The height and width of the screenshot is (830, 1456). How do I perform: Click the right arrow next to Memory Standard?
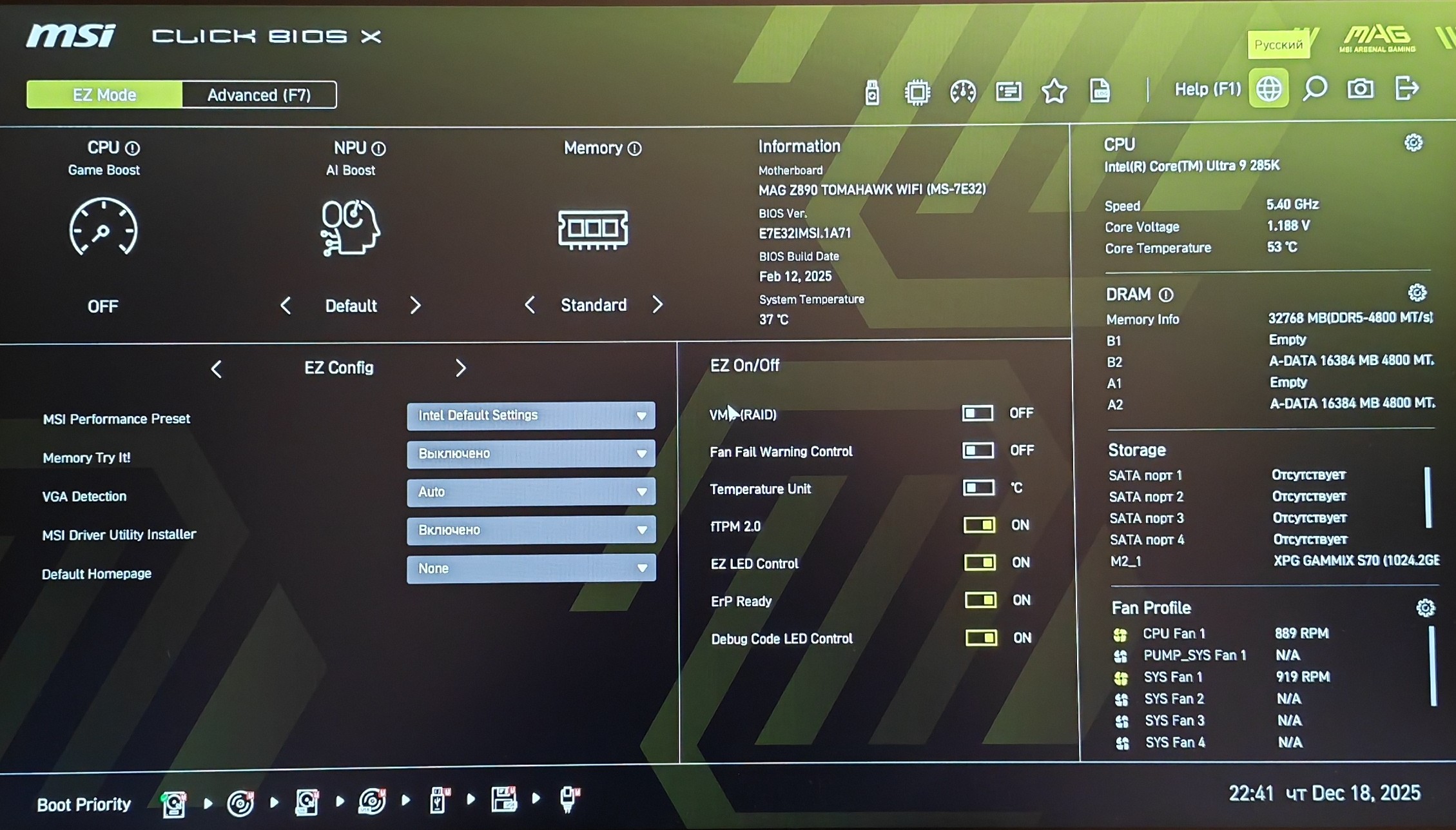click(657, 304)
